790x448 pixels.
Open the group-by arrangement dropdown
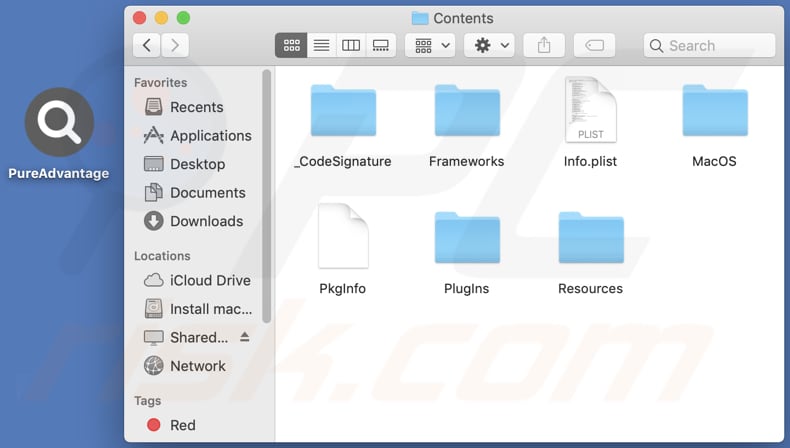(431, 45)
